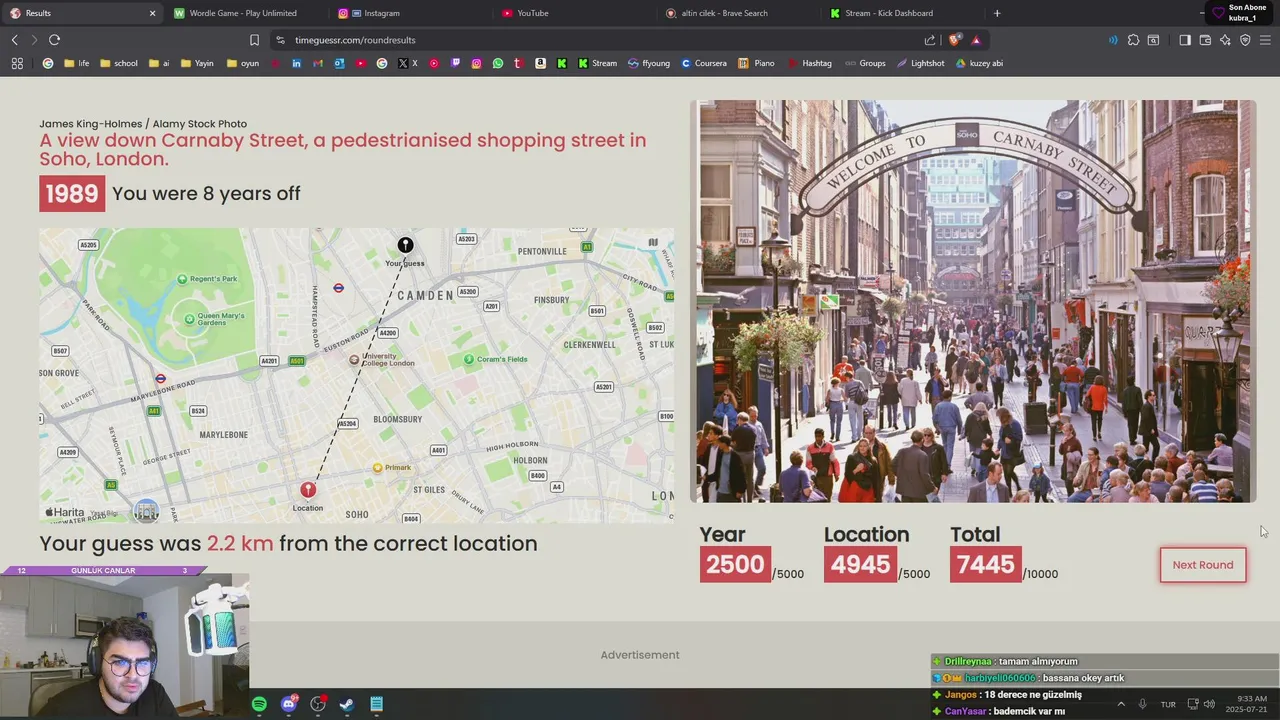
Task: Open the Amazon bookmark icon
Action: (540, 63)
